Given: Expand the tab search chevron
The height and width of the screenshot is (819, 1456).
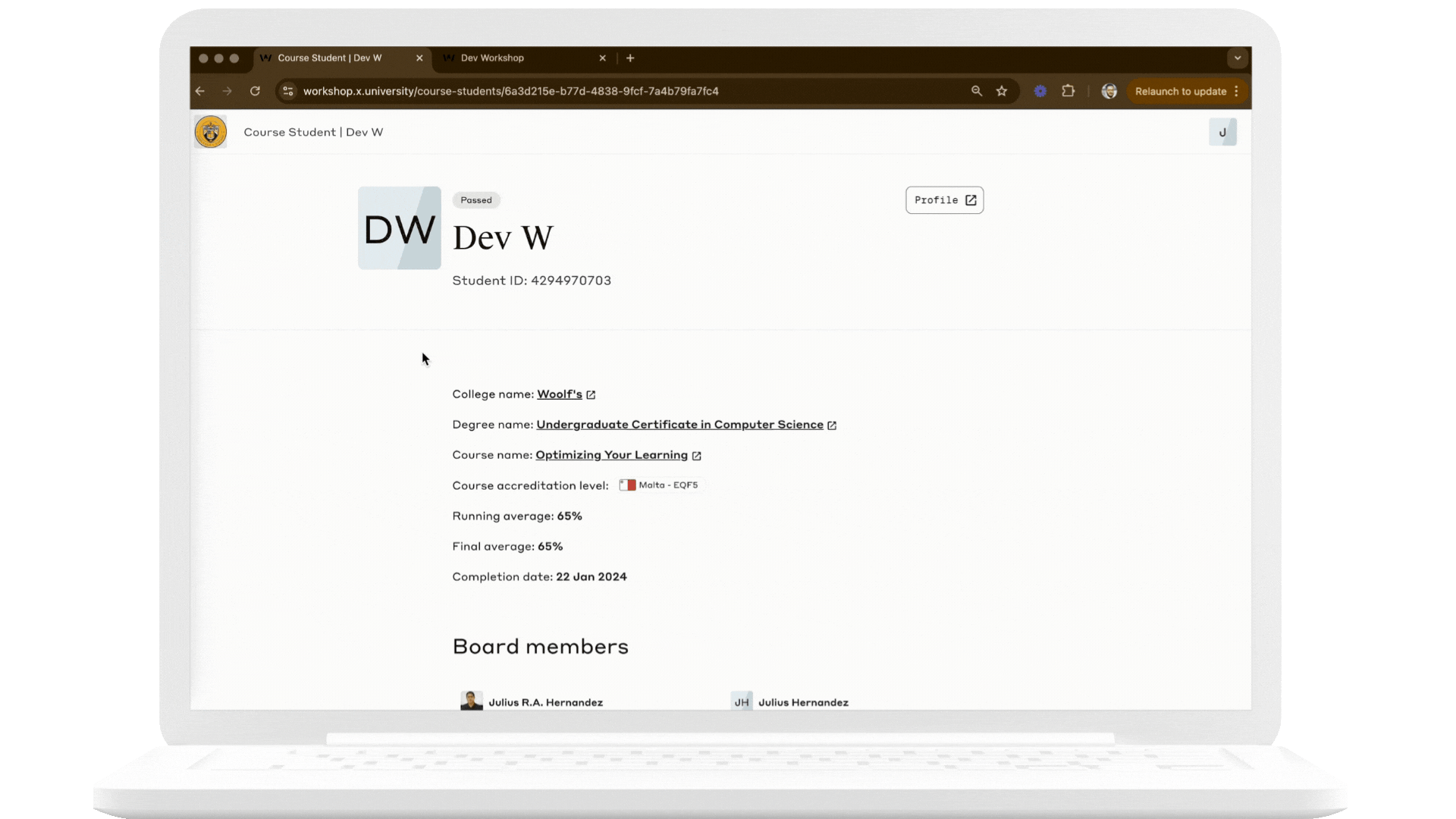Looking at the screenshot, I should point(1238,58).
